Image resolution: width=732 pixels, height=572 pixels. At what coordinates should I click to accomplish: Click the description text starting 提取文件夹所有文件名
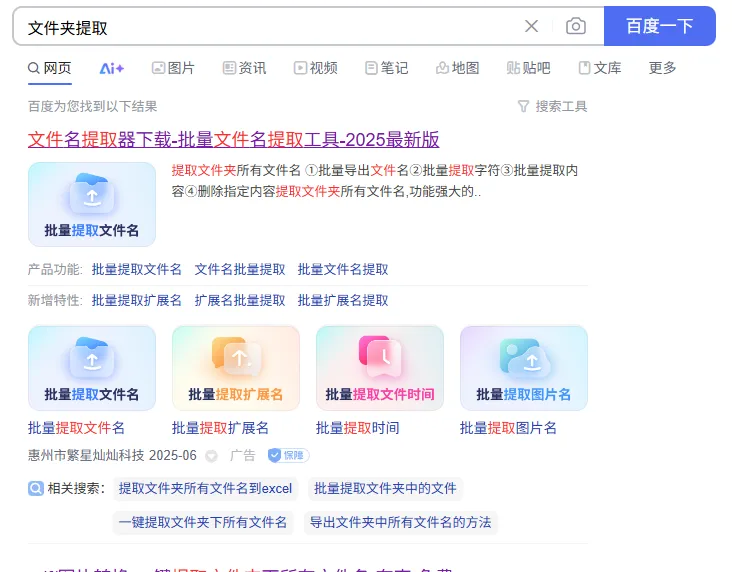click(x=375, y=181)
